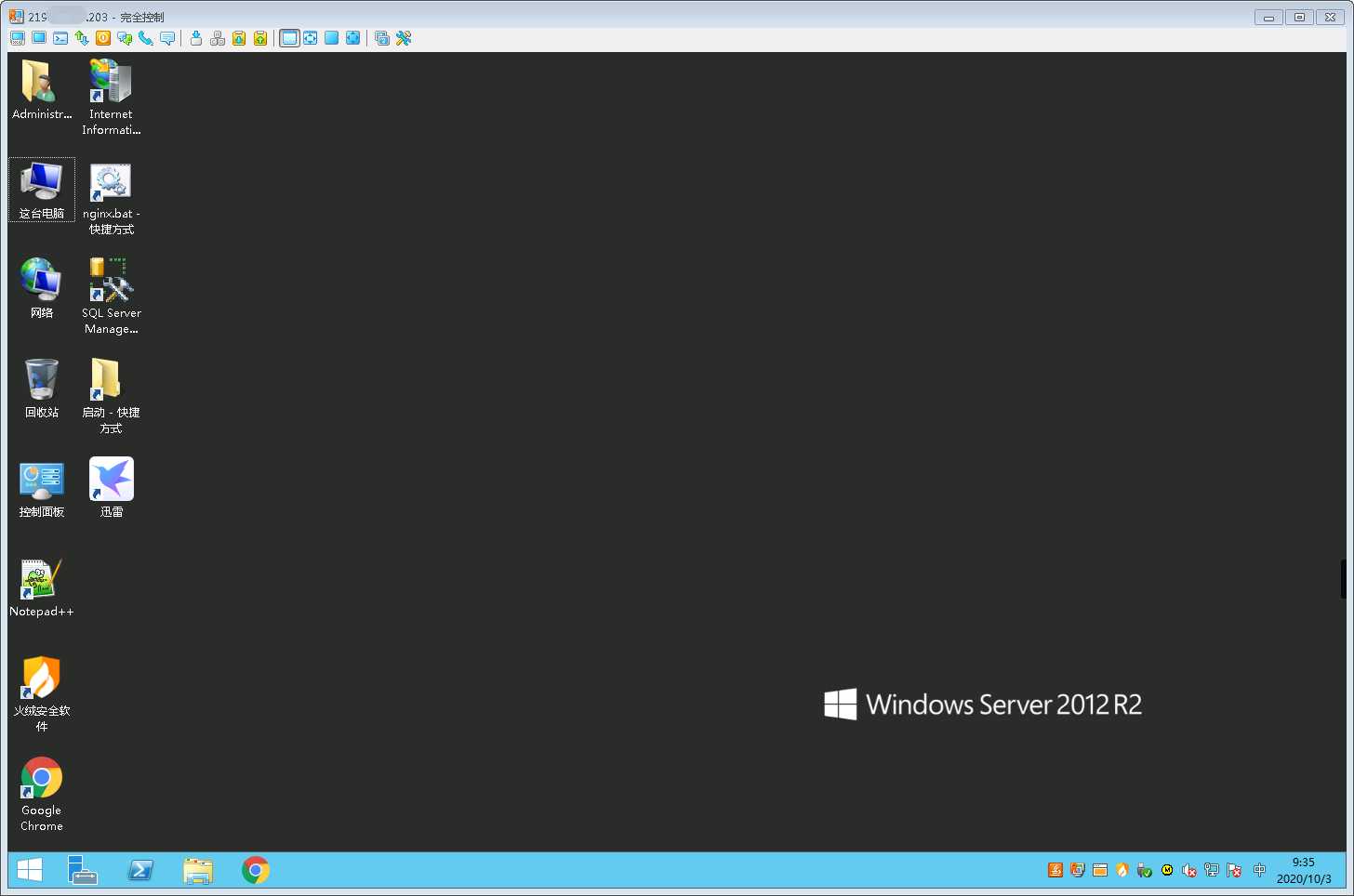
Task: Click the send special keys toolbar icon
Action: [218, 38]
